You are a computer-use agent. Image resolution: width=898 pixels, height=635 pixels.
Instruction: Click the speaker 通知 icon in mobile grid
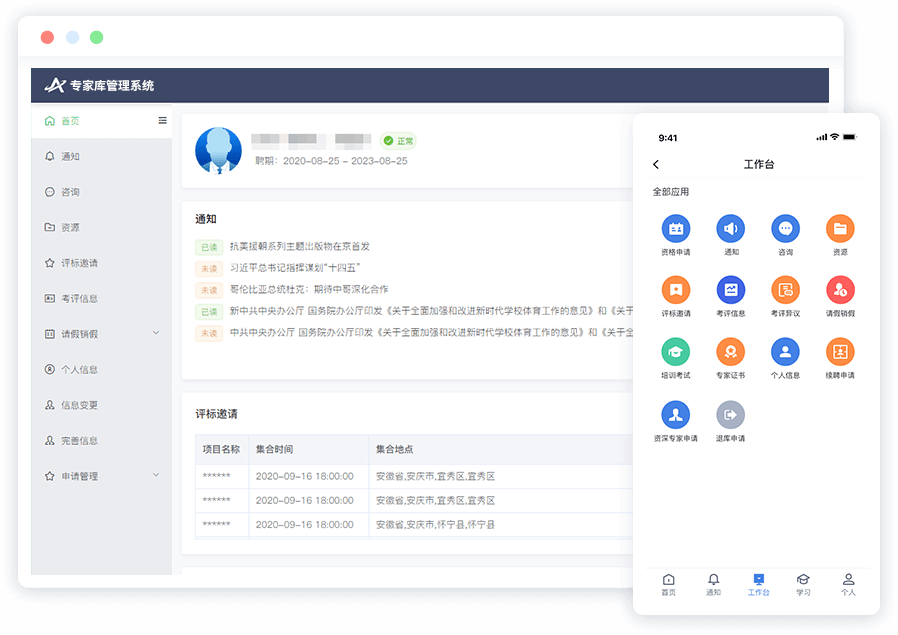pyautogui.click(x=730, y=230)
